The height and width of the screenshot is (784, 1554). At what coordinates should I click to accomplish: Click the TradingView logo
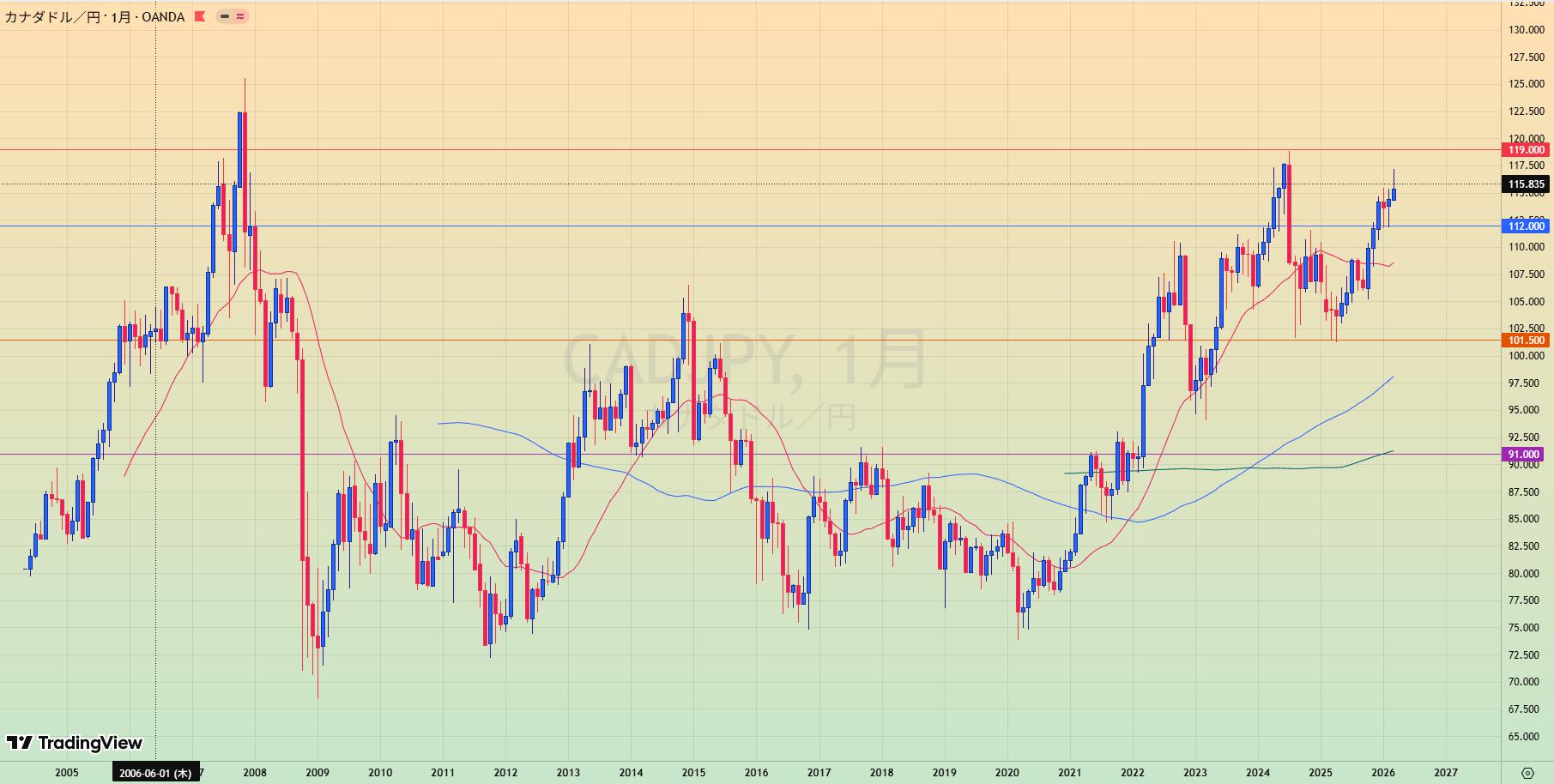(x=75, y=743)
